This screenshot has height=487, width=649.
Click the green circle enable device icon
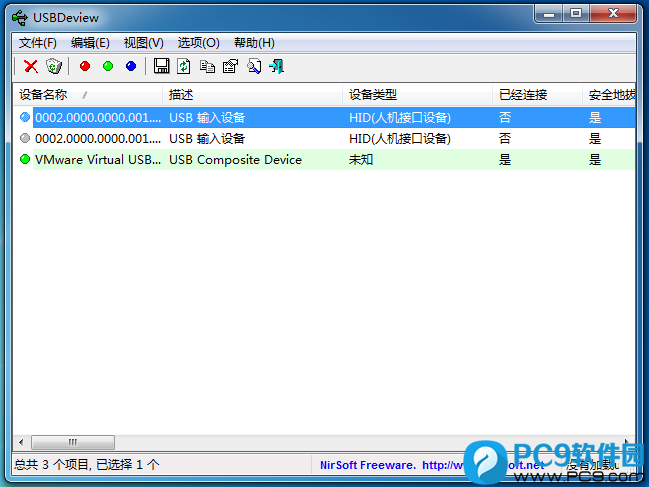[108, 66]
